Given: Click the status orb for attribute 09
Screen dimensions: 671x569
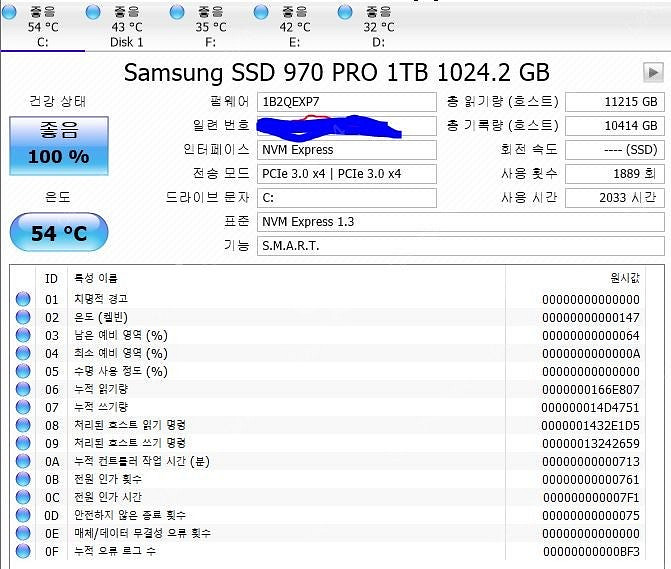Looking at the screenshot, I should 23,442.
